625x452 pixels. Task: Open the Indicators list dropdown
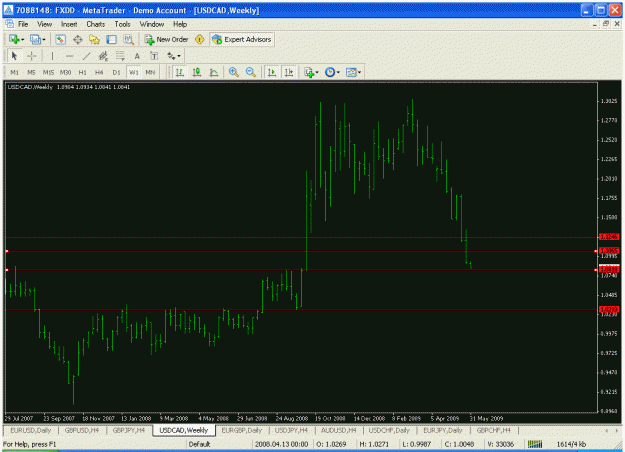coord(311,72)
